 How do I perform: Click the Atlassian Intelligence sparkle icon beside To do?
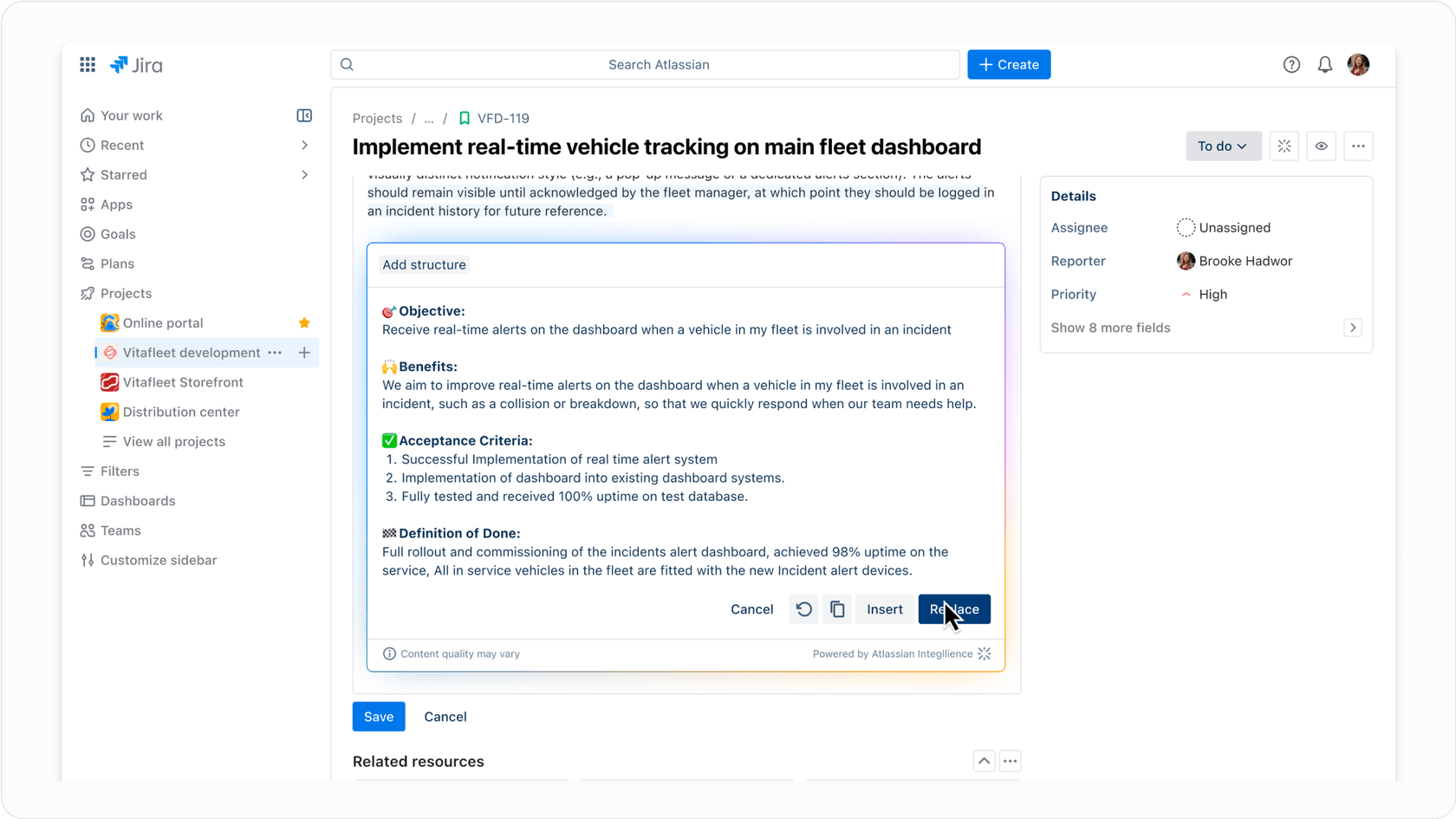tap(1284, 146)
